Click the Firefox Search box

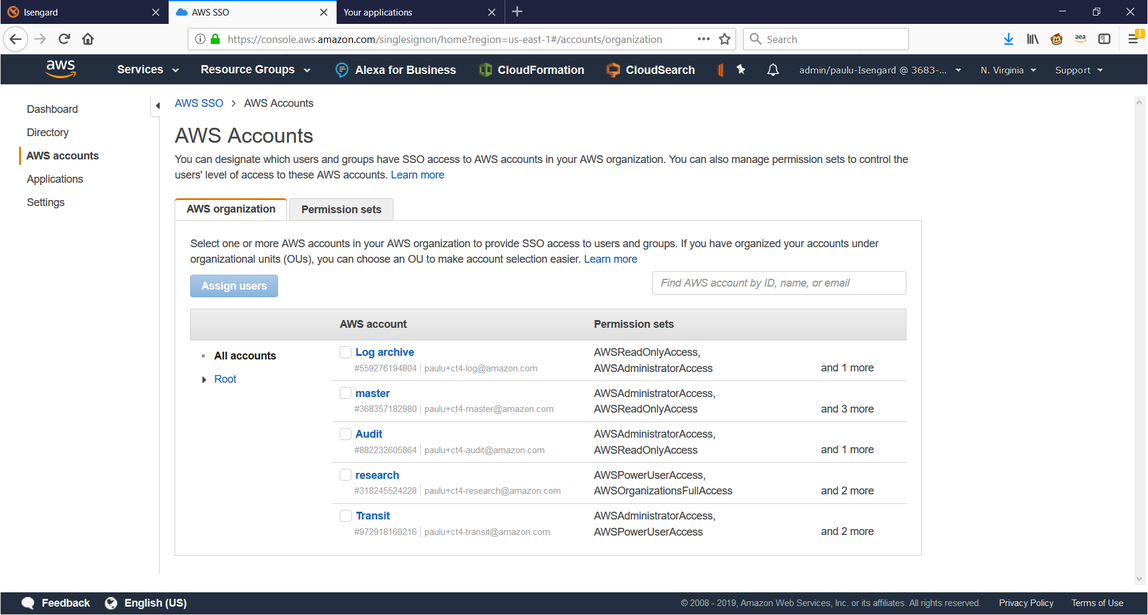point(826,40)
